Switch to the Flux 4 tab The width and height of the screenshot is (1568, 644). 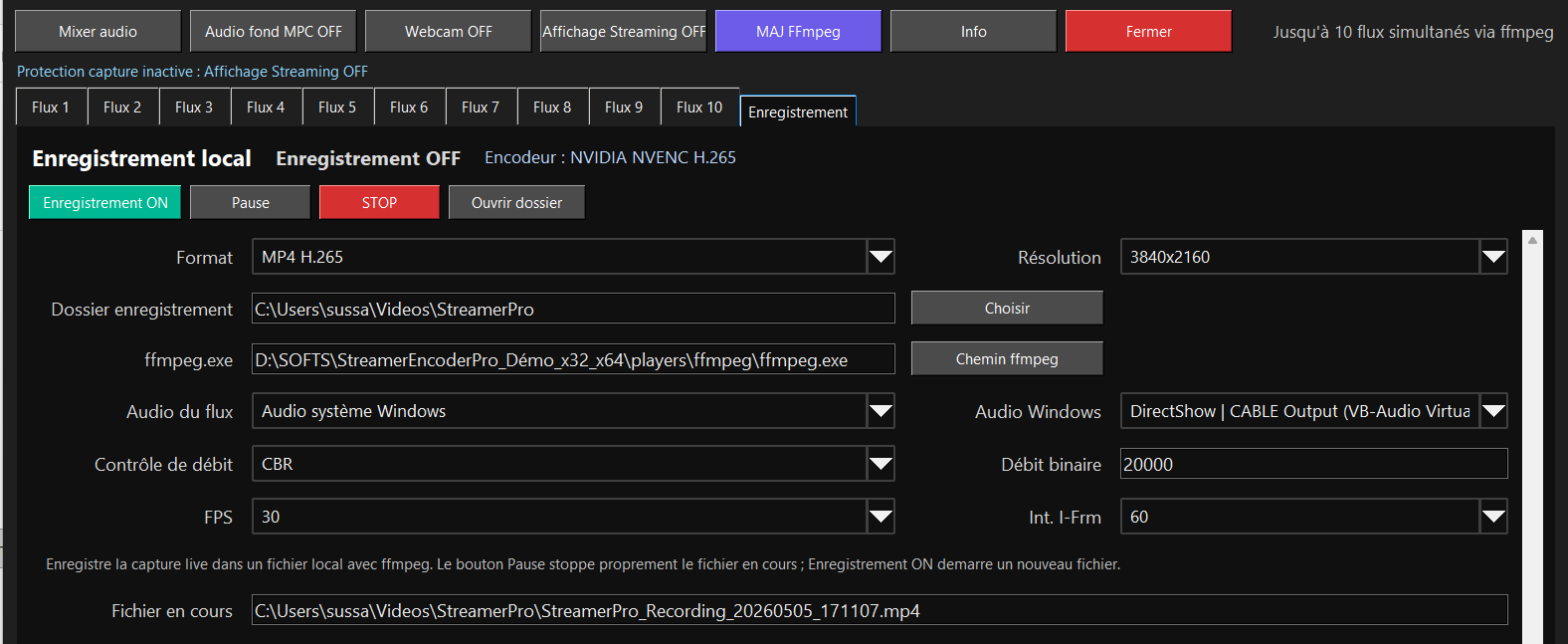coord(267,107)
